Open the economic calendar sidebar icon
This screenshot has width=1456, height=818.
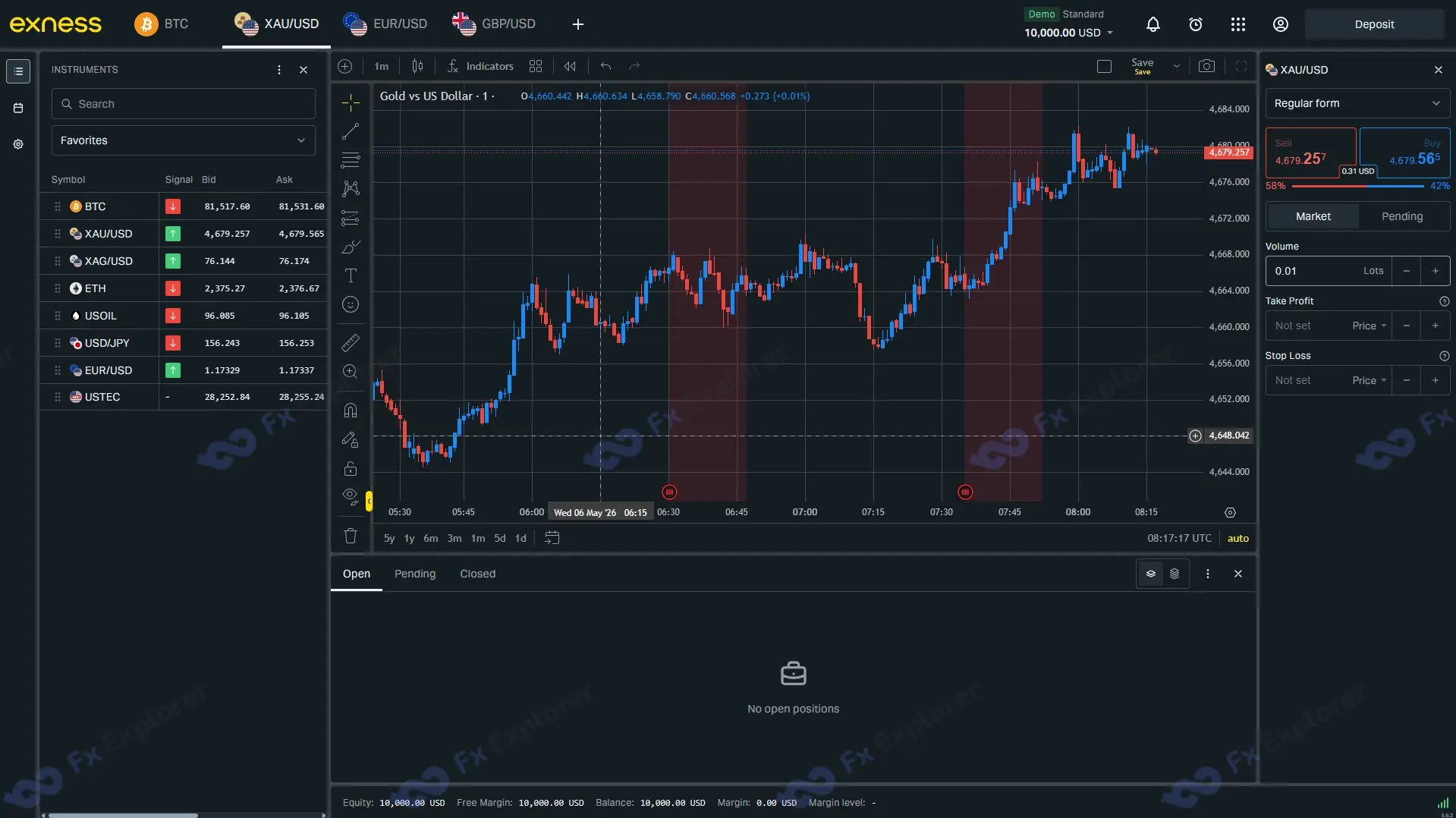[18, 108]
